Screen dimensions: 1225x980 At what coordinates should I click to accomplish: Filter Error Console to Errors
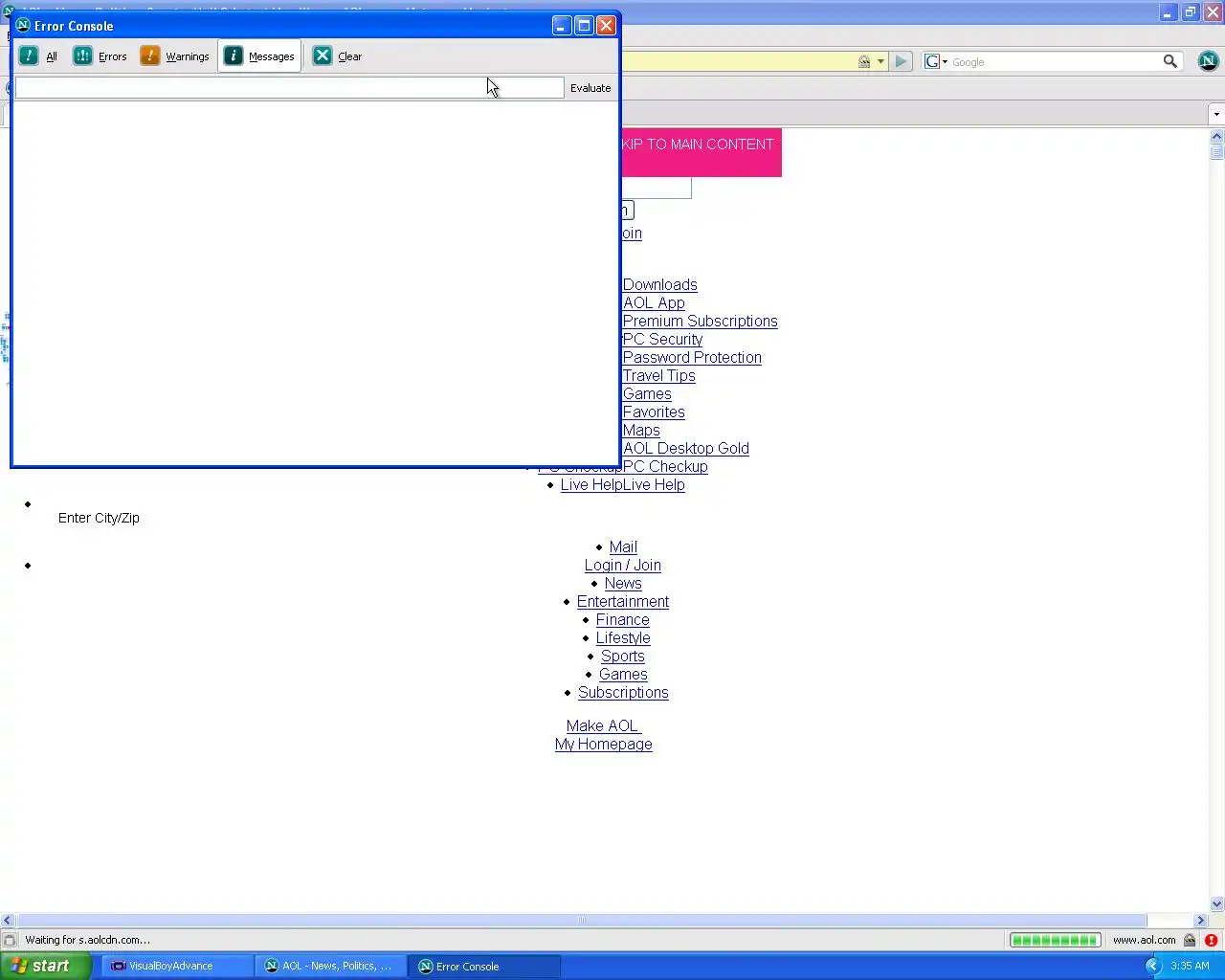tap(100, 56)
